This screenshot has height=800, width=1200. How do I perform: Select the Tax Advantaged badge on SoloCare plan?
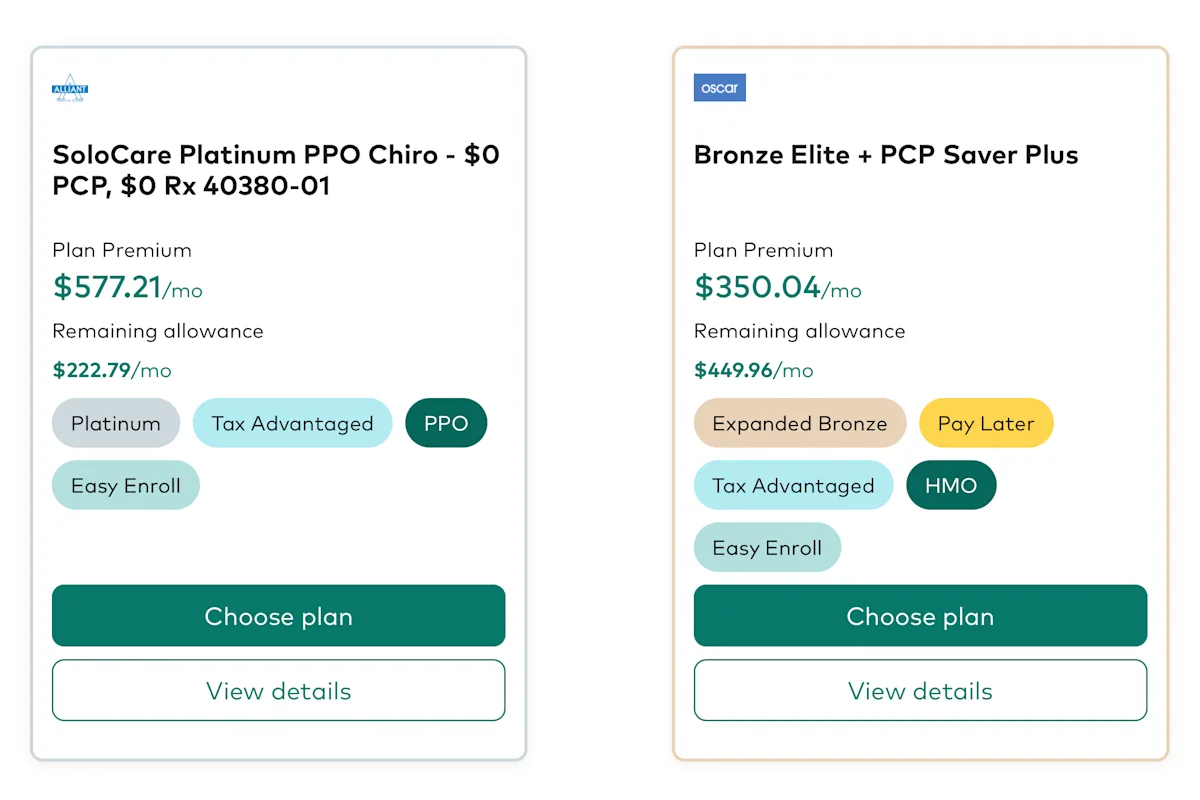click(292, 423)
